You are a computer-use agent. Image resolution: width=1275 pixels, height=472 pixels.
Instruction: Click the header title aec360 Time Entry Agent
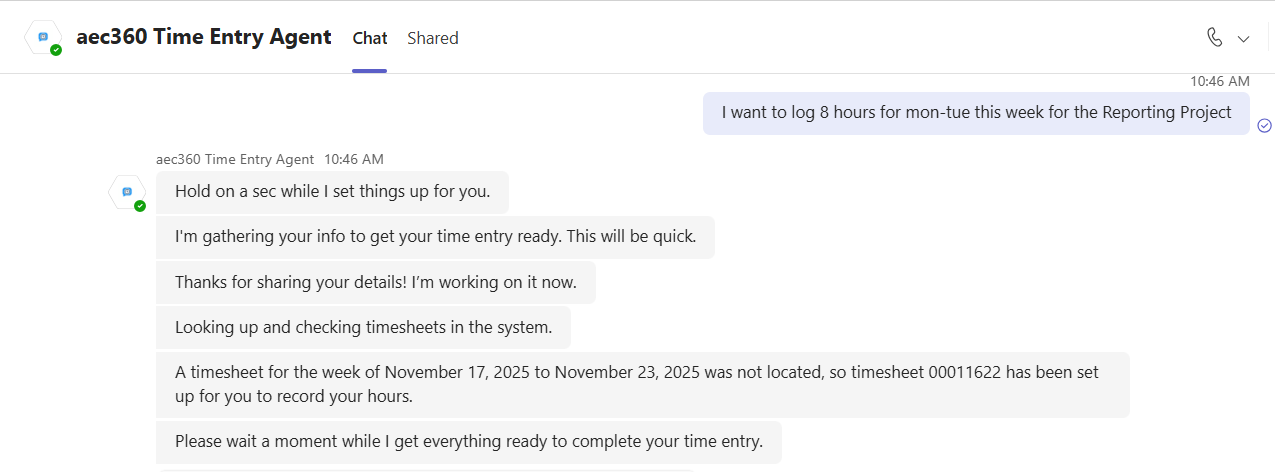(x=203, y=37)
